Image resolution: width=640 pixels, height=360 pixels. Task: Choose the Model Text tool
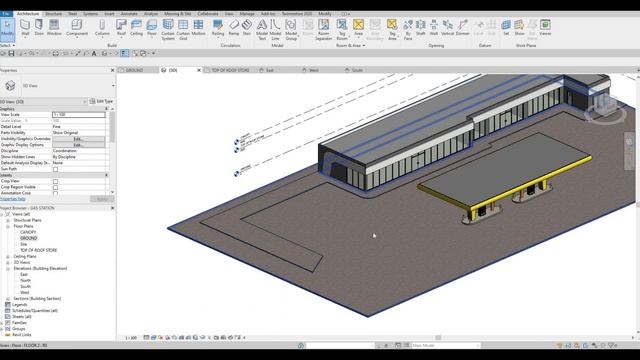(262, 29)
